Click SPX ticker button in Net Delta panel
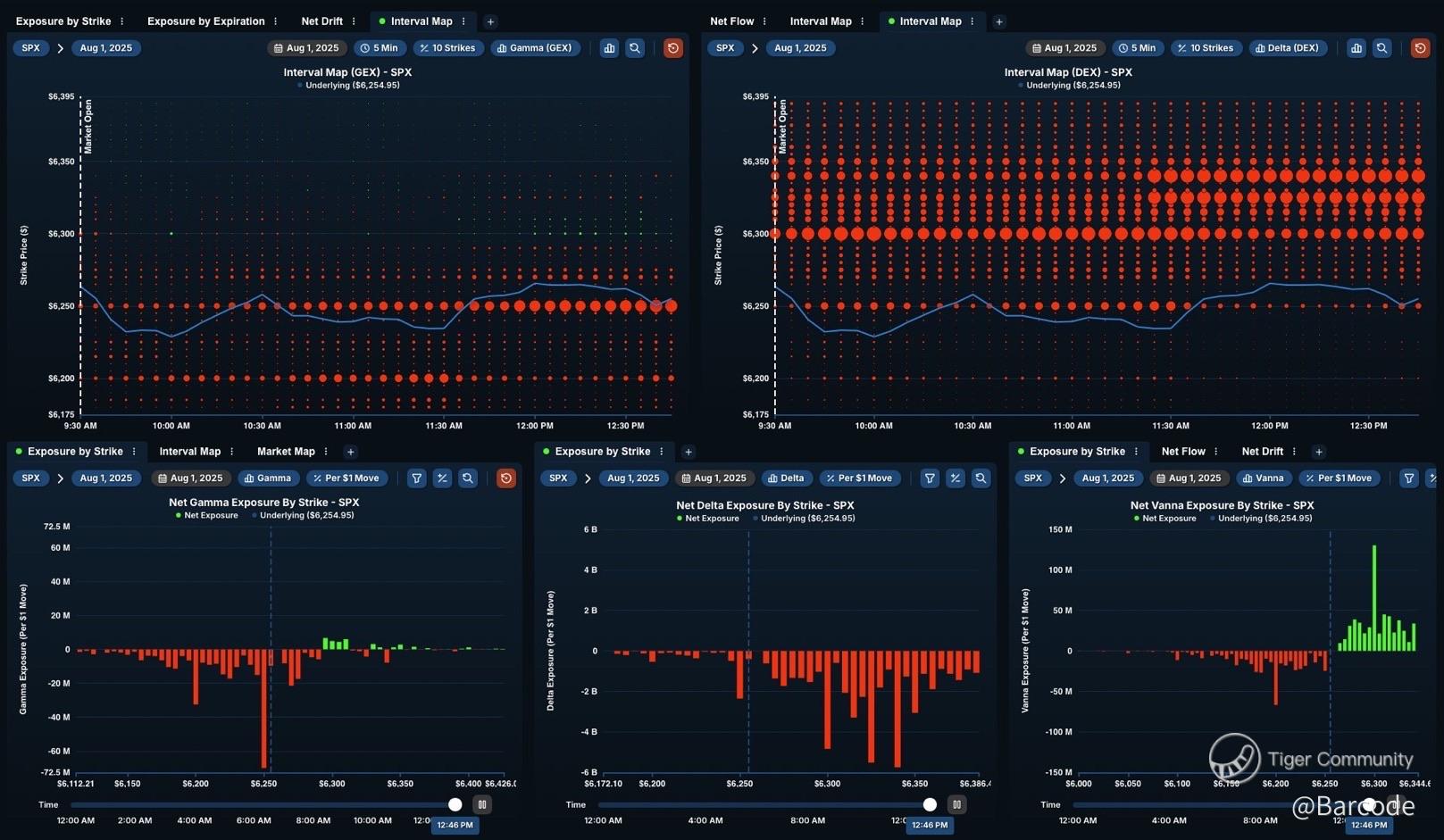1444x840 pixels. point(558,478)
